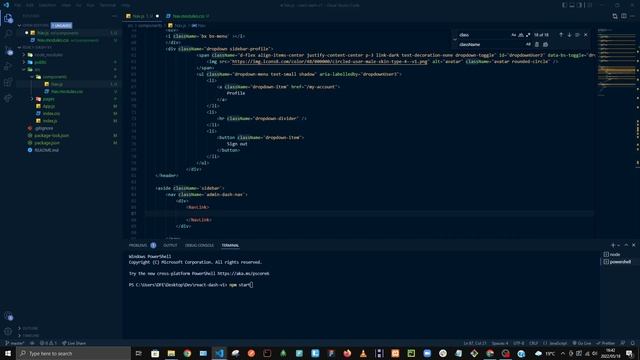
Task: Switch to Nav.module.css editor tab
Action: click(187, 16)
